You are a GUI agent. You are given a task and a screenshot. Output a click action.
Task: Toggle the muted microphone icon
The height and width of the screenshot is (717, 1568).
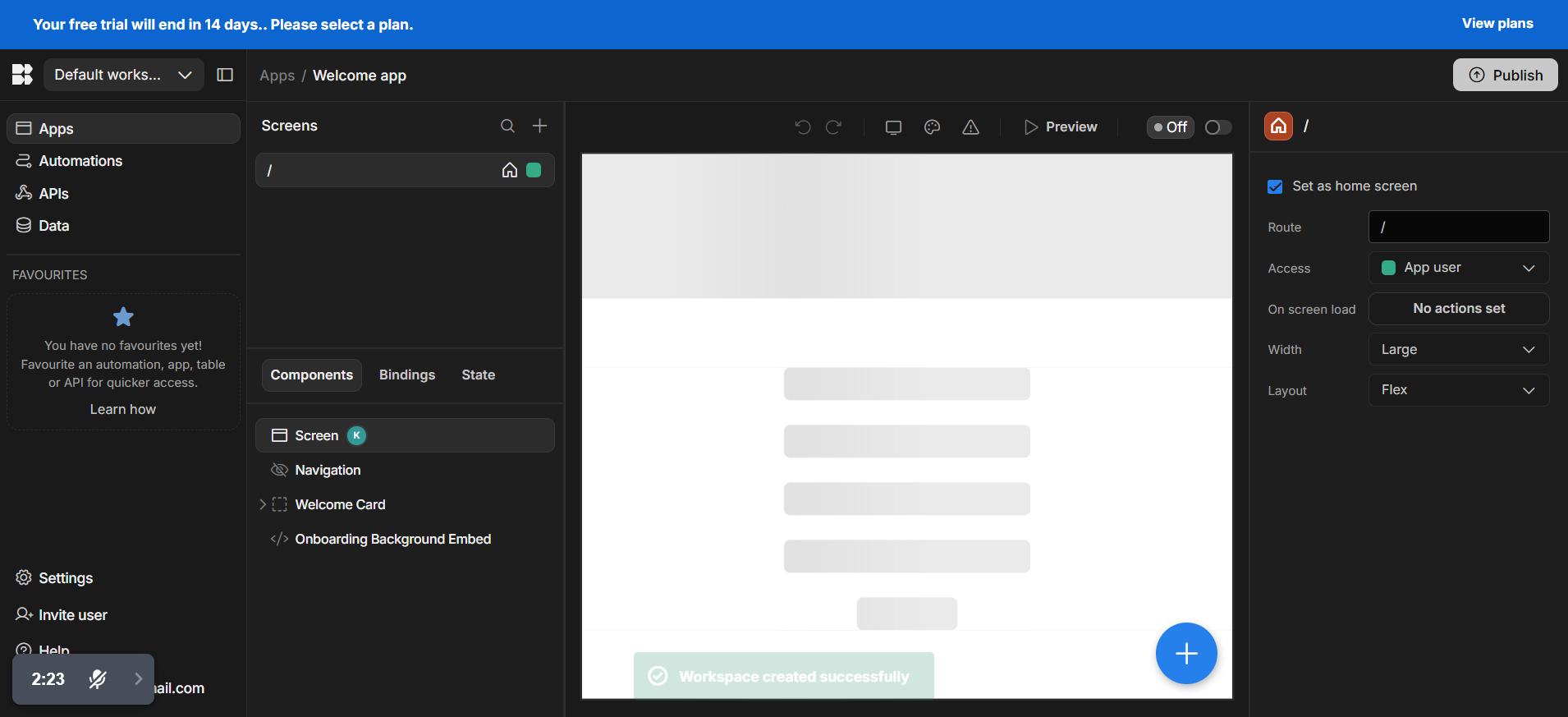pyautogui.click(x=98, y=679)
